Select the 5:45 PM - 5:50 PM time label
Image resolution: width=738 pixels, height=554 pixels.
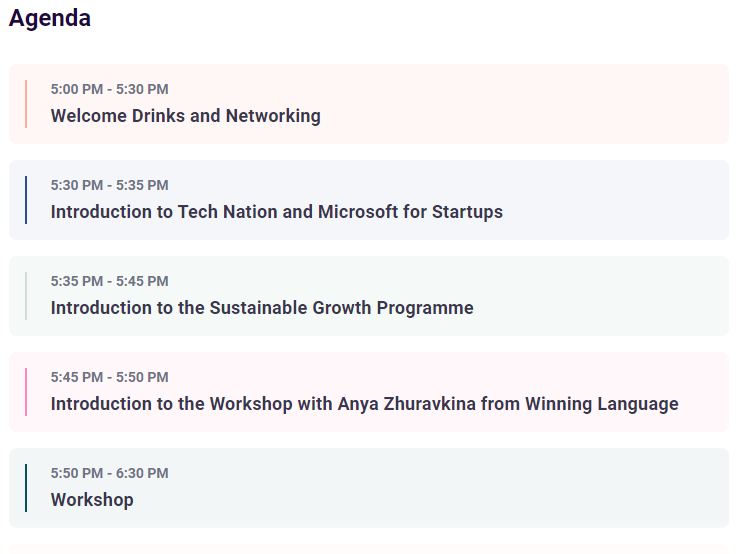(x=109, y=377)
